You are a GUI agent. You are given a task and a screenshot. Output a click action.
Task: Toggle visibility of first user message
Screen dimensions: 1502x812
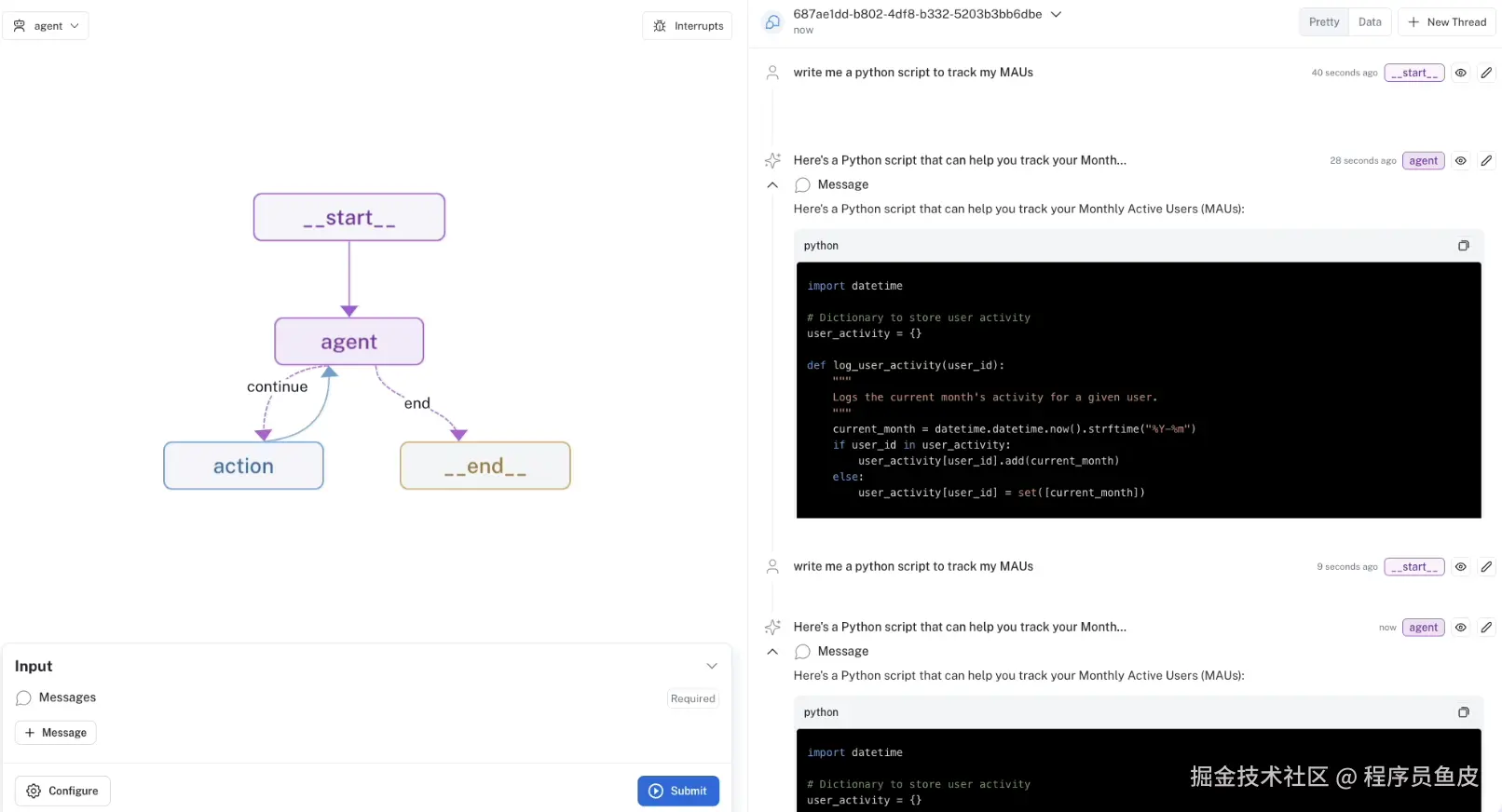click(1460, 73)
